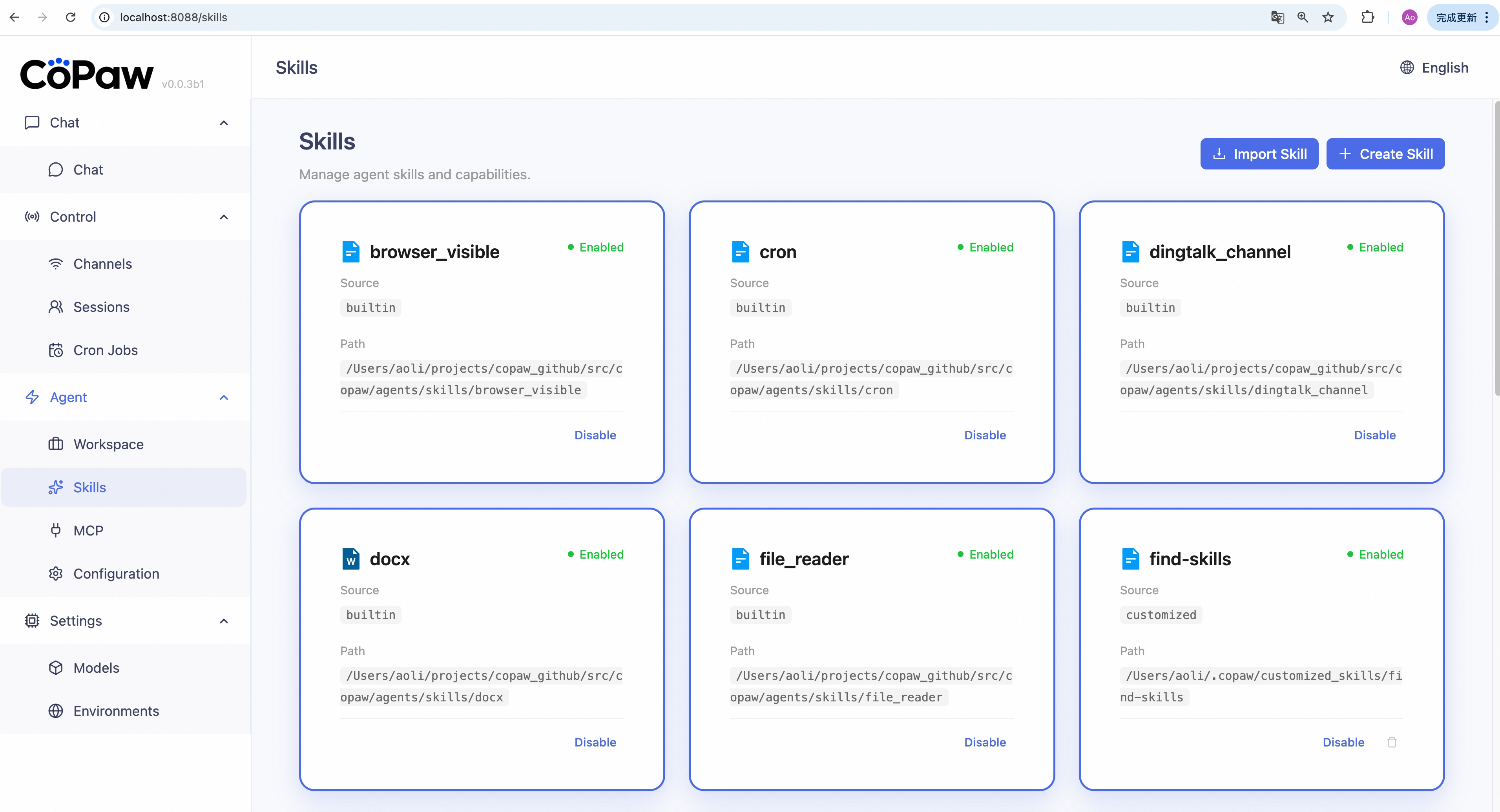Click the browser reload page icon

(x=71, y=18)
